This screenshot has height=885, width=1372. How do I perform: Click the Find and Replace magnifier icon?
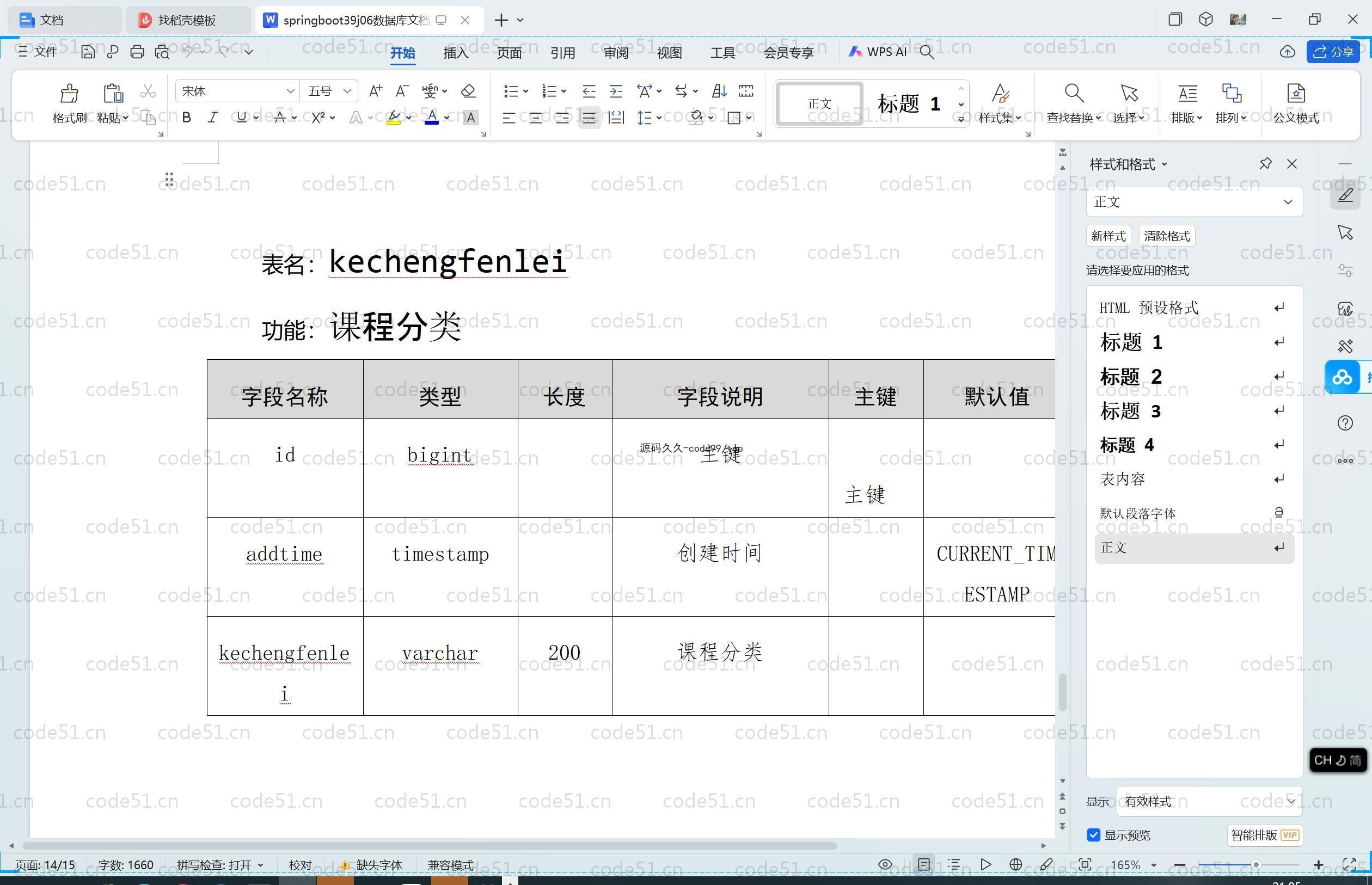pos(1074,93)
